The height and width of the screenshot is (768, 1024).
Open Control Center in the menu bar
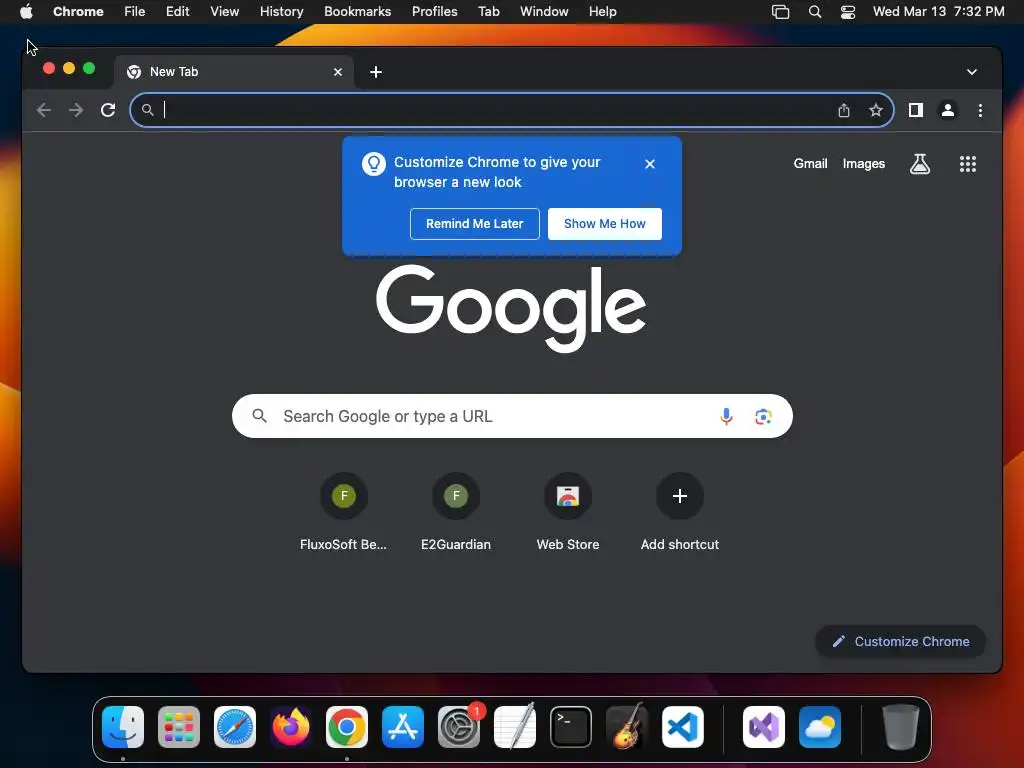pos(848,12)
